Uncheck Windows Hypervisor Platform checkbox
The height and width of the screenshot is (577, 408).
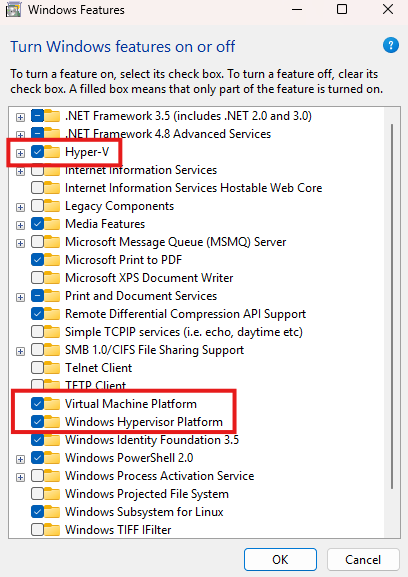point(38,422)
